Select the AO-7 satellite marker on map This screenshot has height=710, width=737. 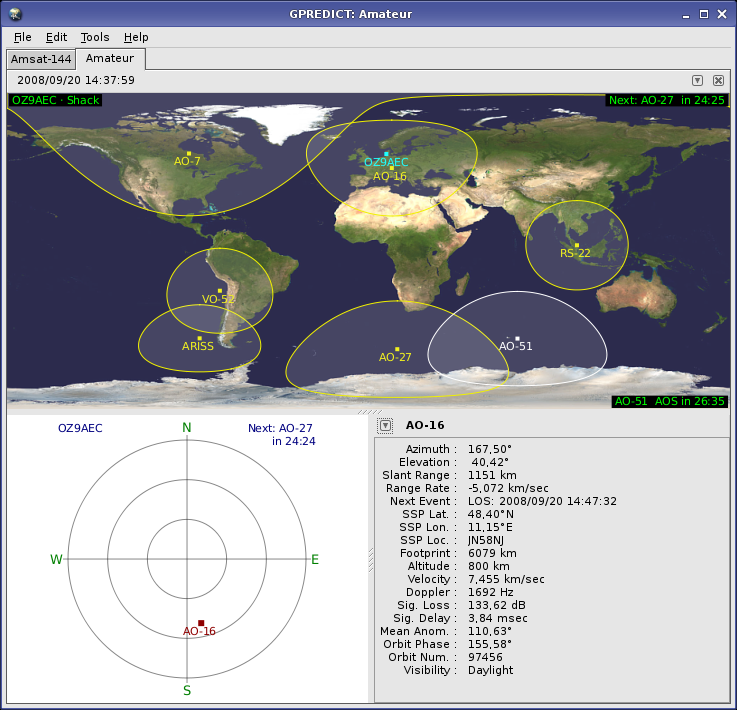189,154
